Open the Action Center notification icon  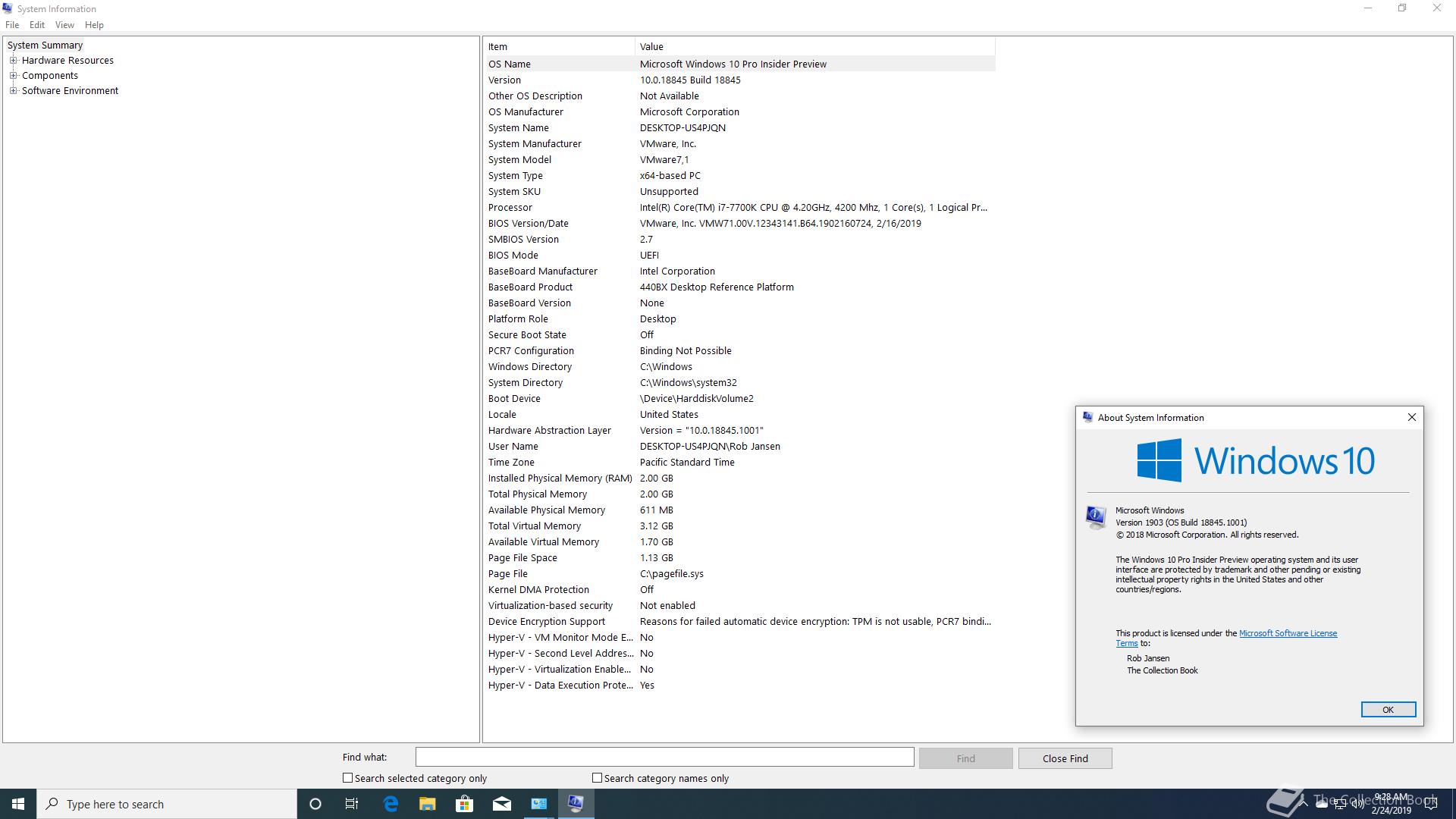click(x=1431, y=804)
